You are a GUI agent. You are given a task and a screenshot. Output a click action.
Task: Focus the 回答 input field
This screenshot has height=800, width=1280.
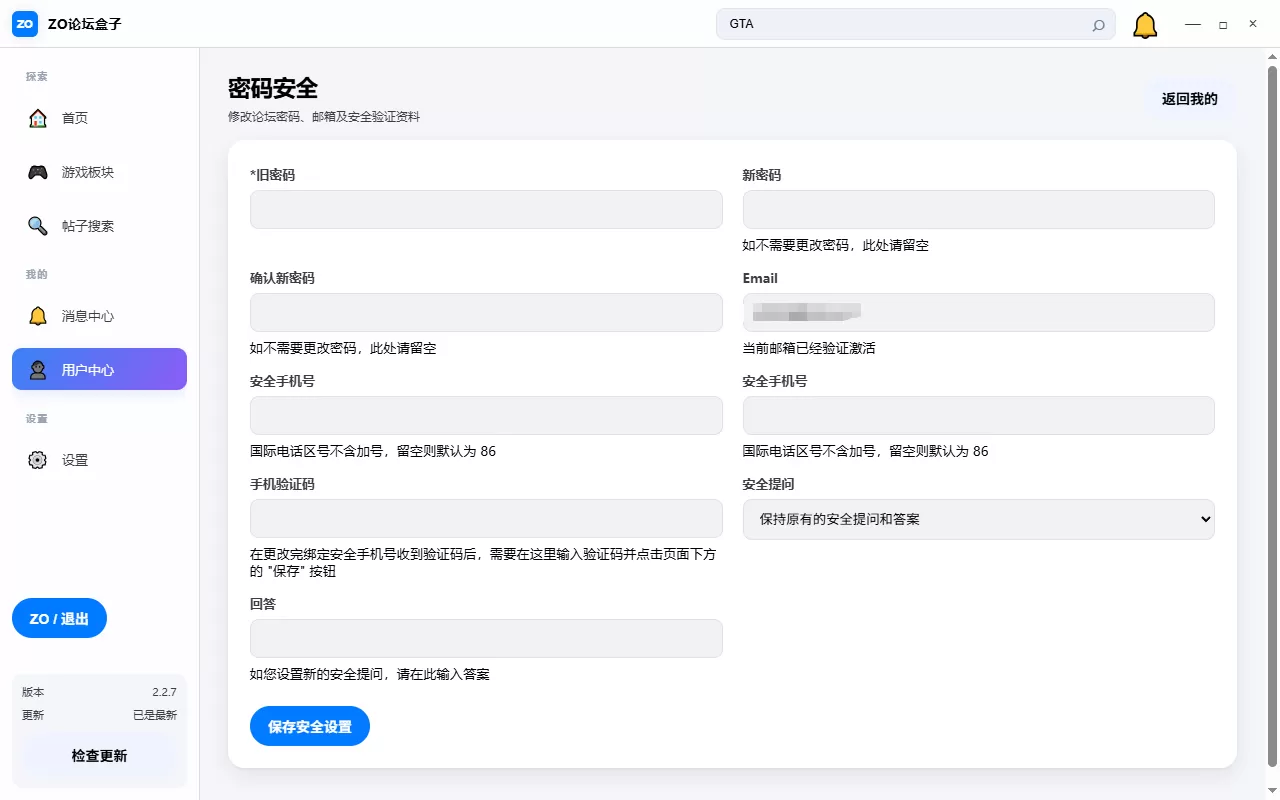point(486,638)
